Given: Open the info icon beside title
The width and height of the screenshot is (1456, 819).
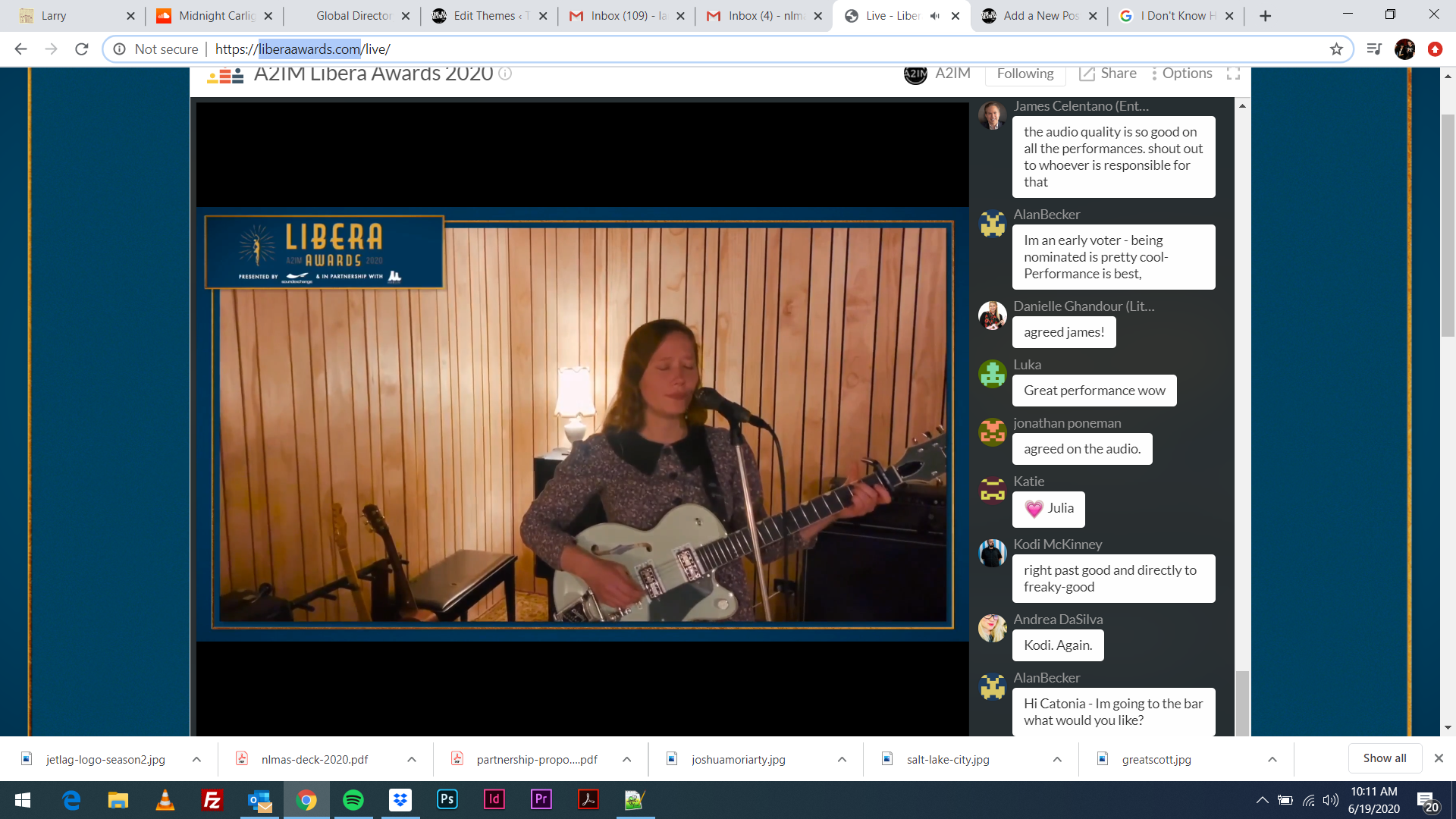Looking at the screenshot, I should (x=505, y=74).
